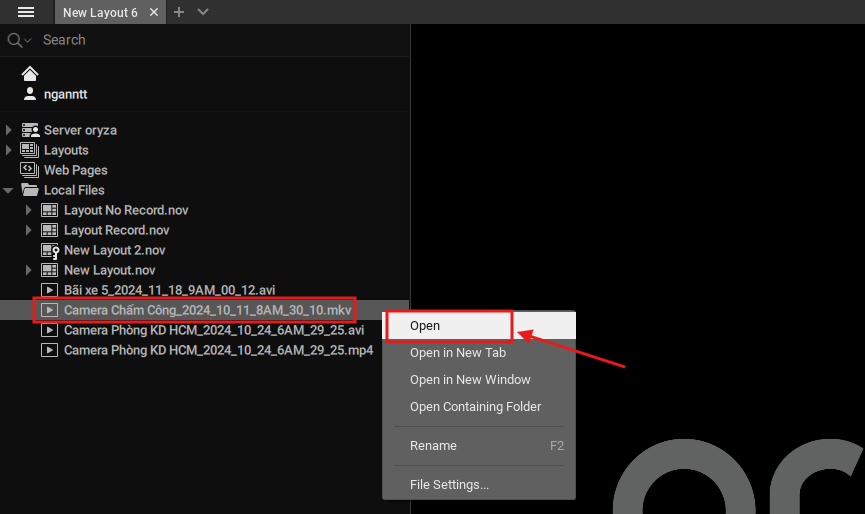Image resolution: width=865 pixels, height=514 pixels.
Task: Expand the Server oryza node
Action: pyautogui.click(x=8, y=130)
